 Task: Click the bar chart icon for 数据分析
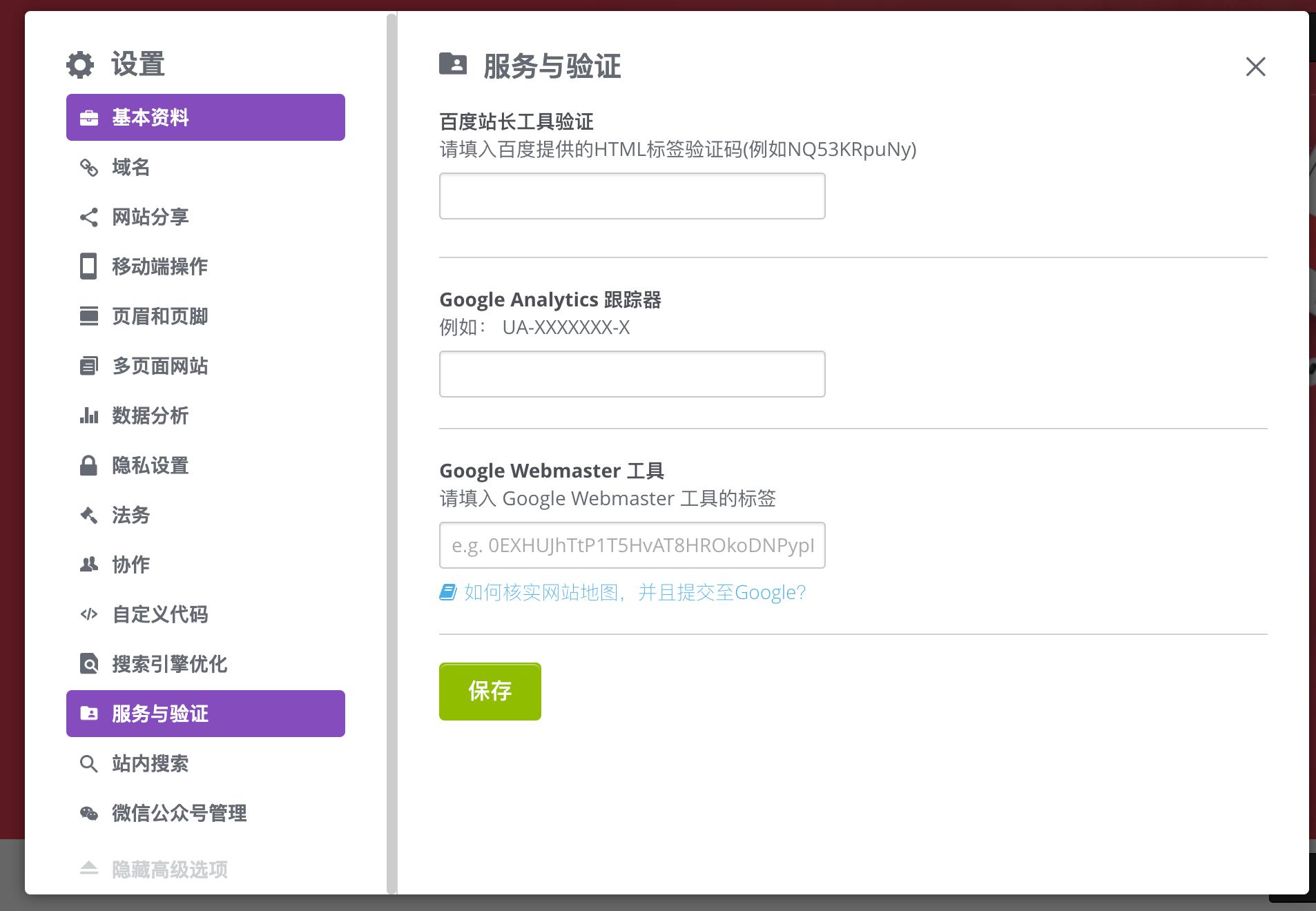(x=89, y=415)
